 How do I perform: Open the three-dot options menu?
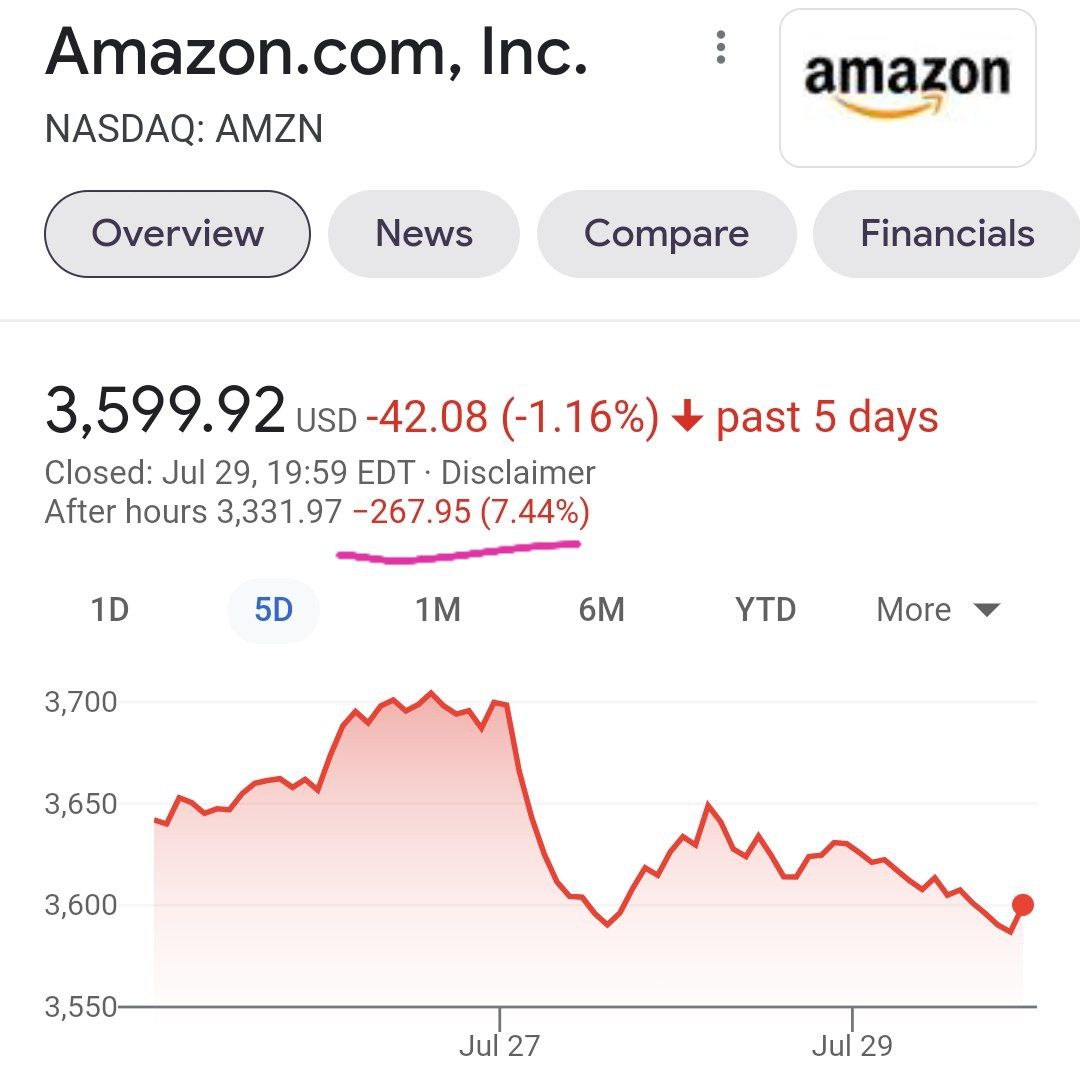[x=721, y=48]
